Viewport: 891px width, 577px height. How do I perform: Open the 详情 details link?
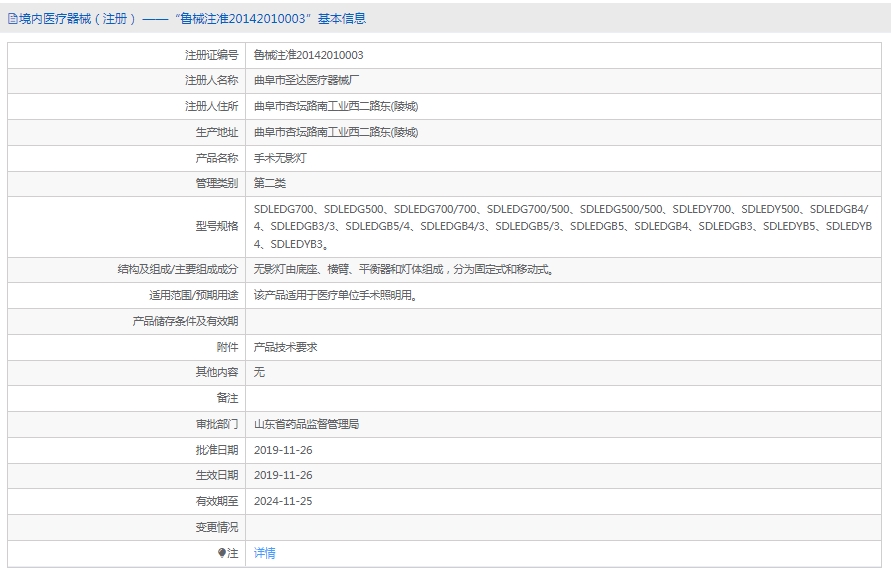pyautogui.click(x=264, y=553)
